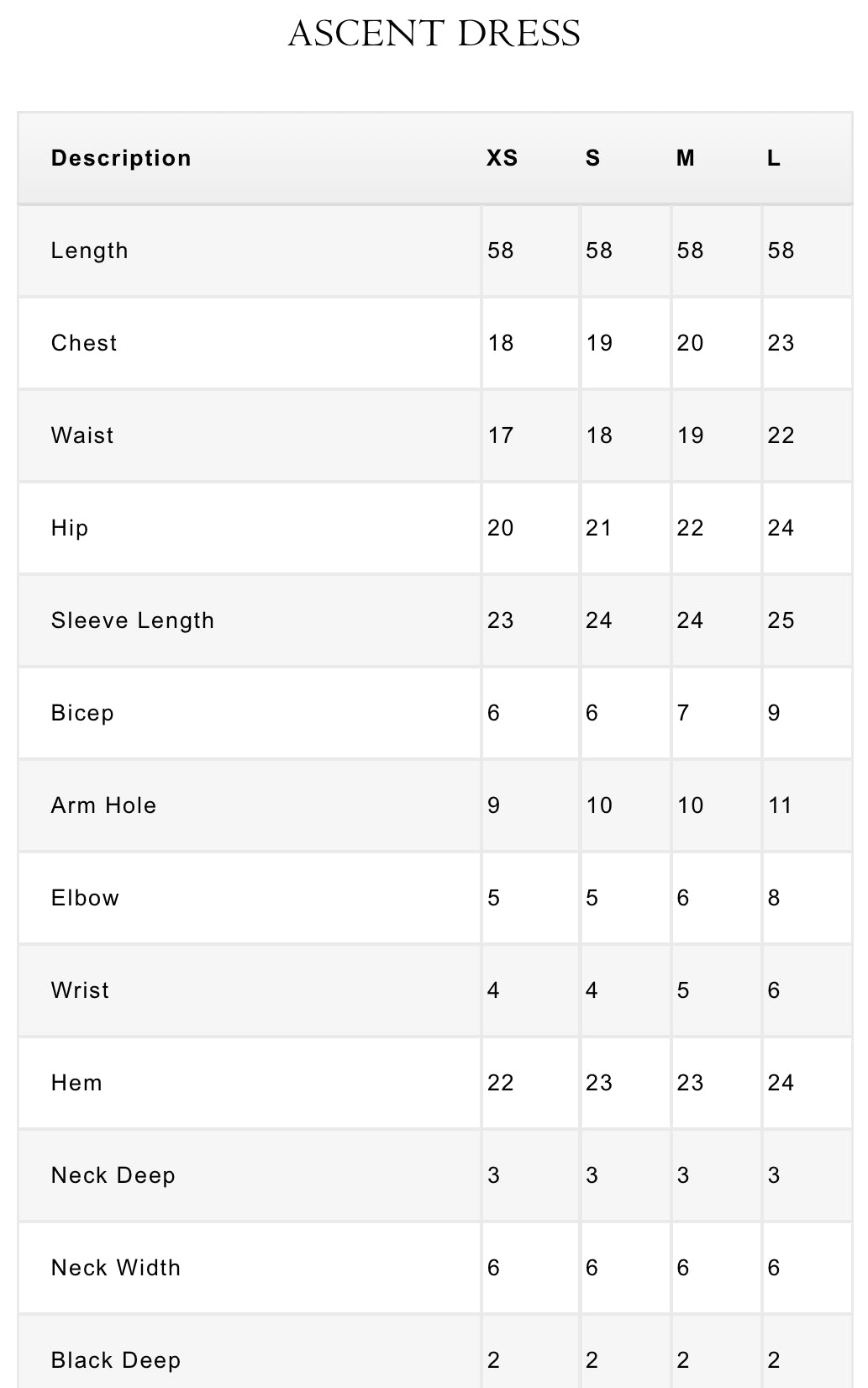Click the XS size column header
The width and height of the screenshot is (868, 1388).
click(x=502, y=158)
